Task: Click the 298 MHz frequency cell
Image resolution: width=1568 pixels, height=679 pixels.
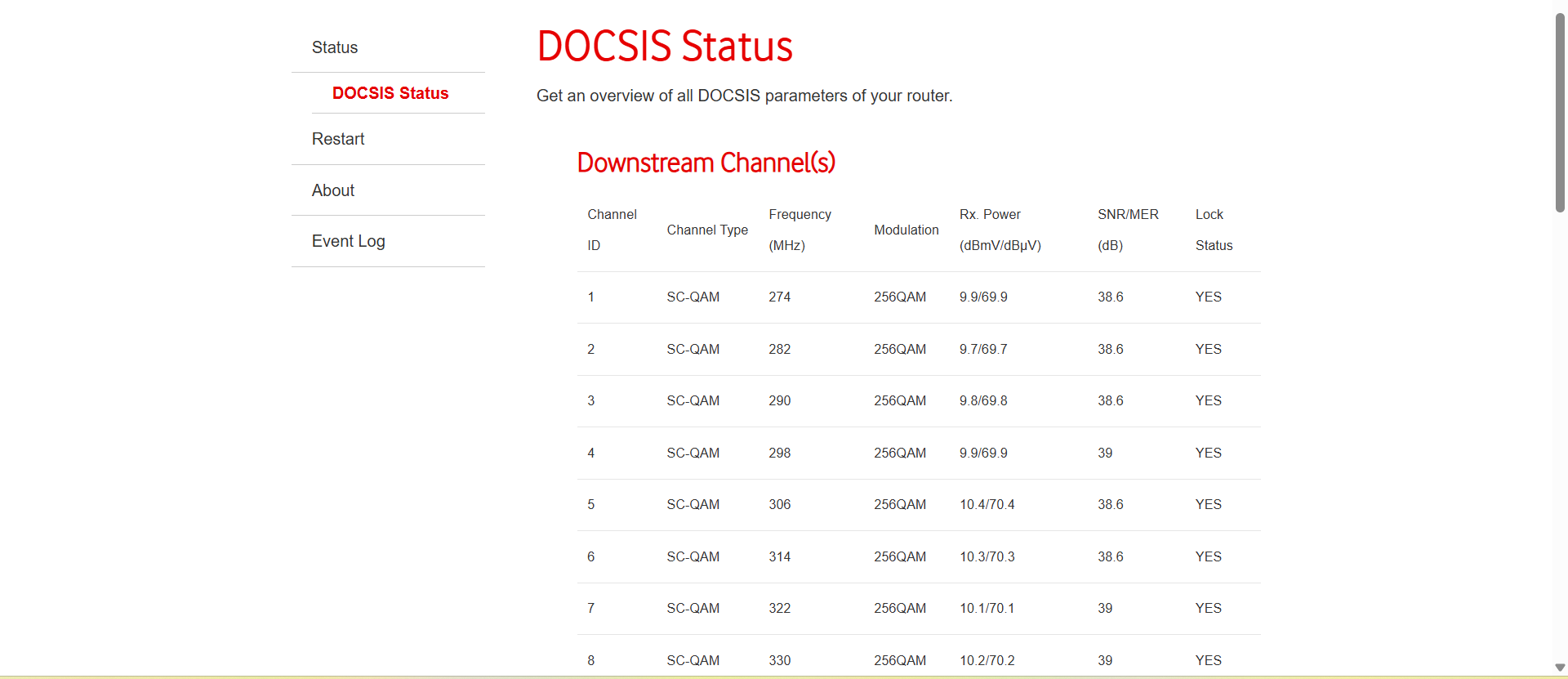Action: coord(780,453)
